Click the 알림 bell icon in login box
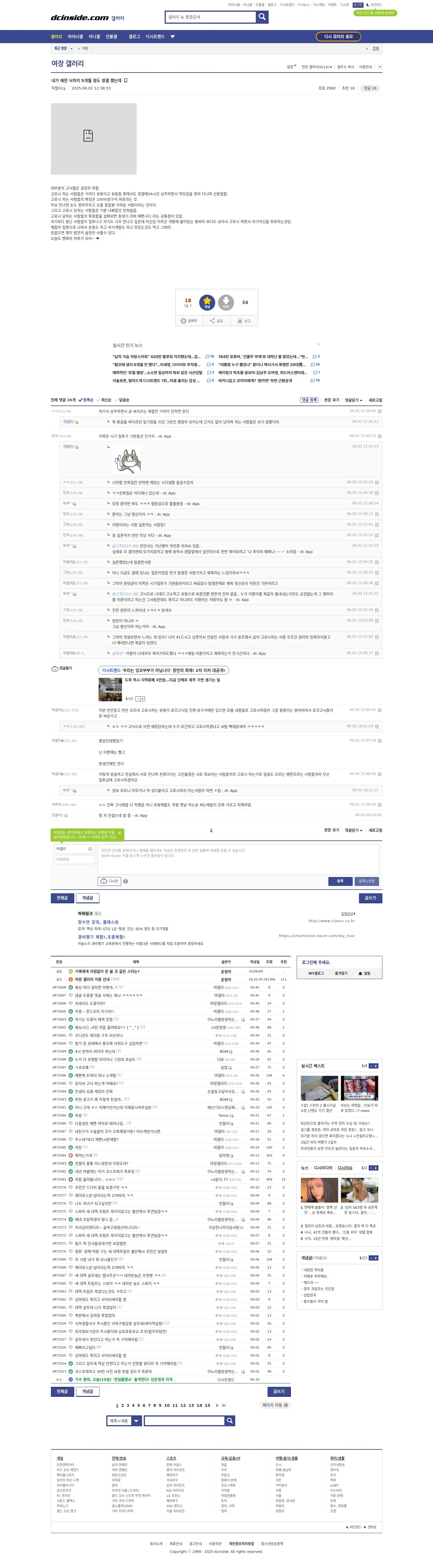Viewport: 433px width, 1568px height. [x=360, y=973]
